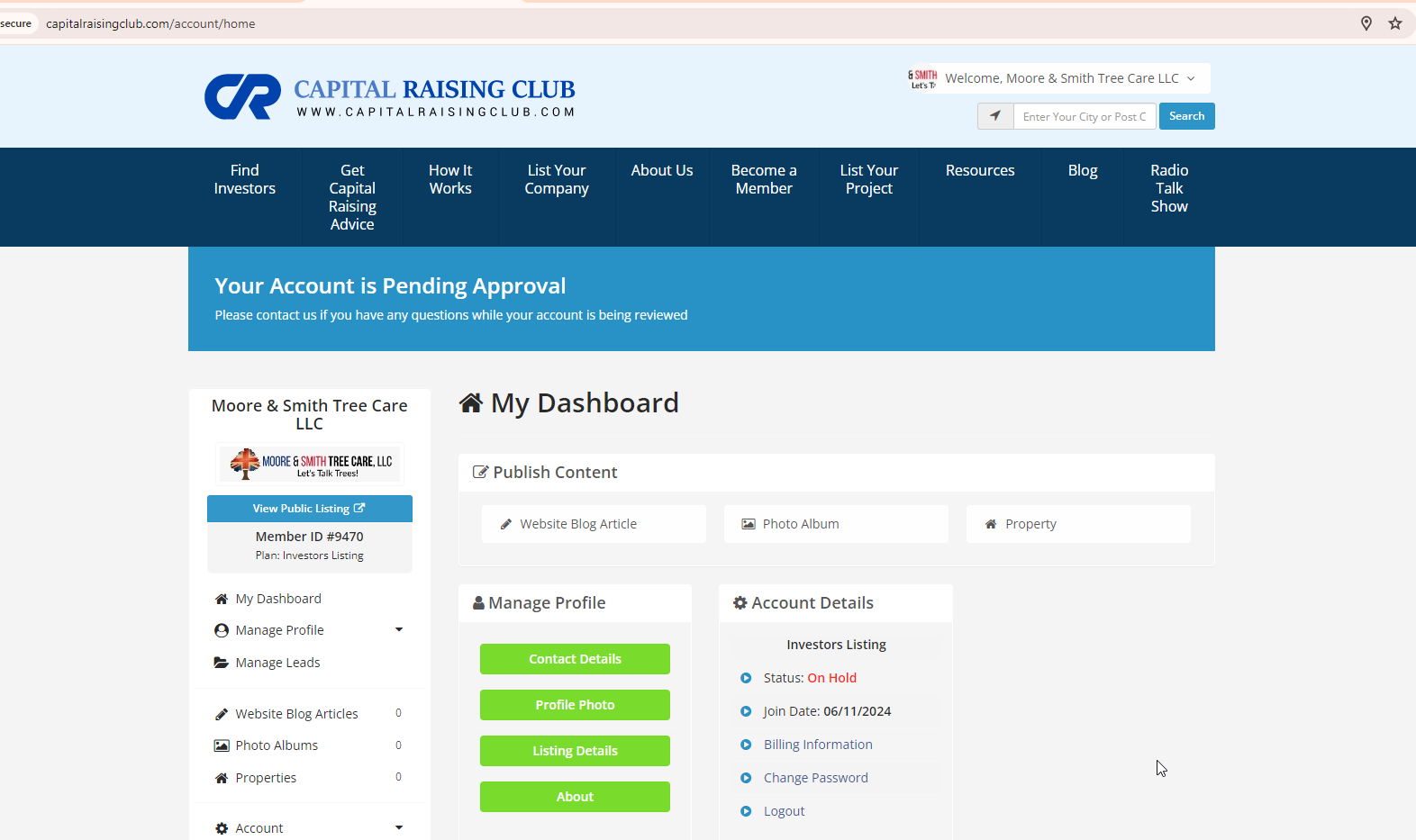This screenshot has height=840, width=1416.
Task: Click the city or post code field
Action: (x=1084, y=116)
